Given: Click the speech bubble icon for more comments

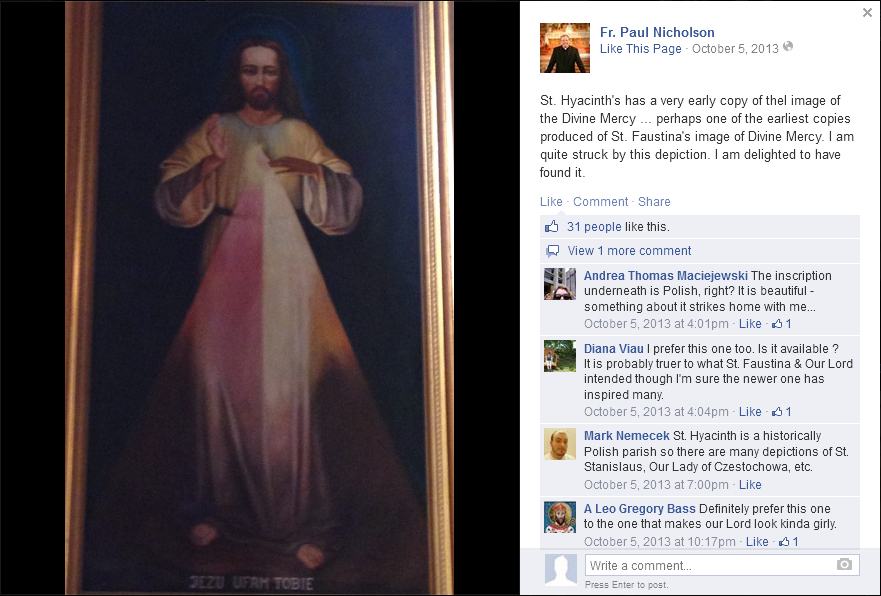Looking at the screenshot, I should (x=553, y=251).
